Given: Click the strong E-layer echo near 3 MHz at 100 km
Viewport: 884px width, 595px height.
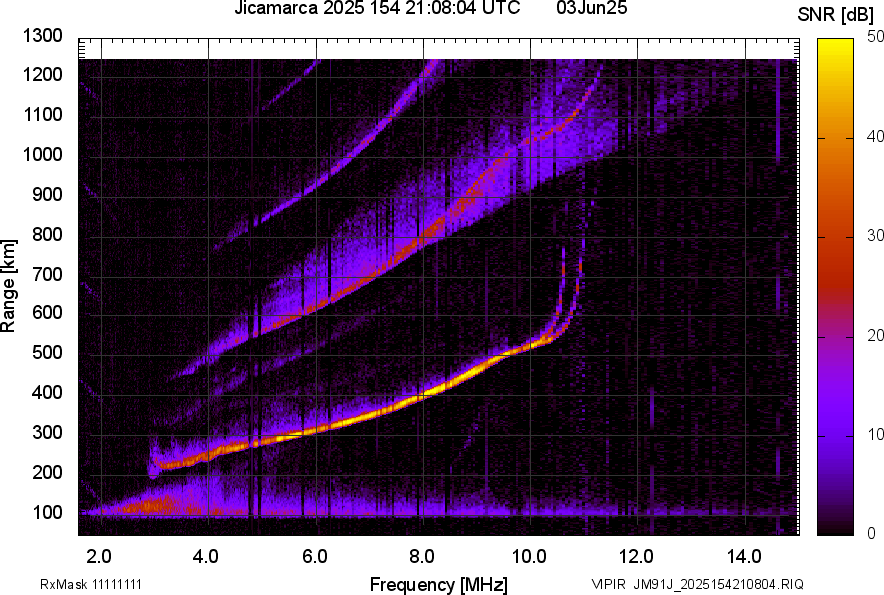Looking at the screenshot, I should click(x=152, y=505).
